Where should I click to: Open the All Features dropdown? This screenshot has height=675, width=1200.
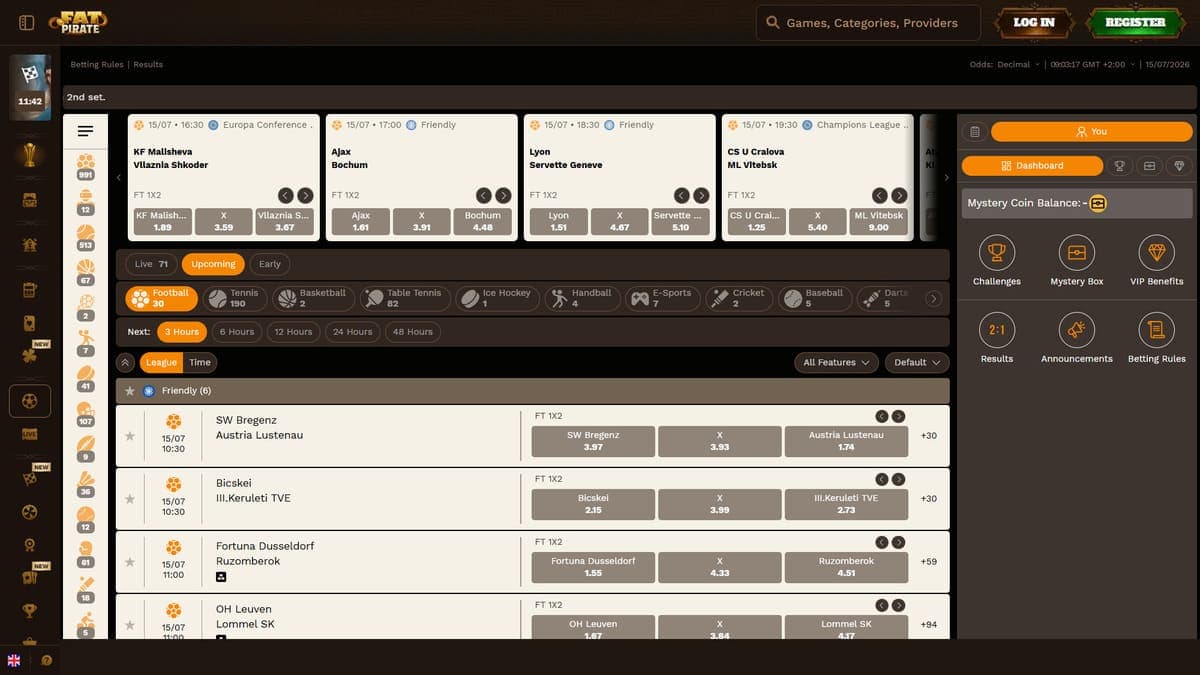click(x=837, y=362)
